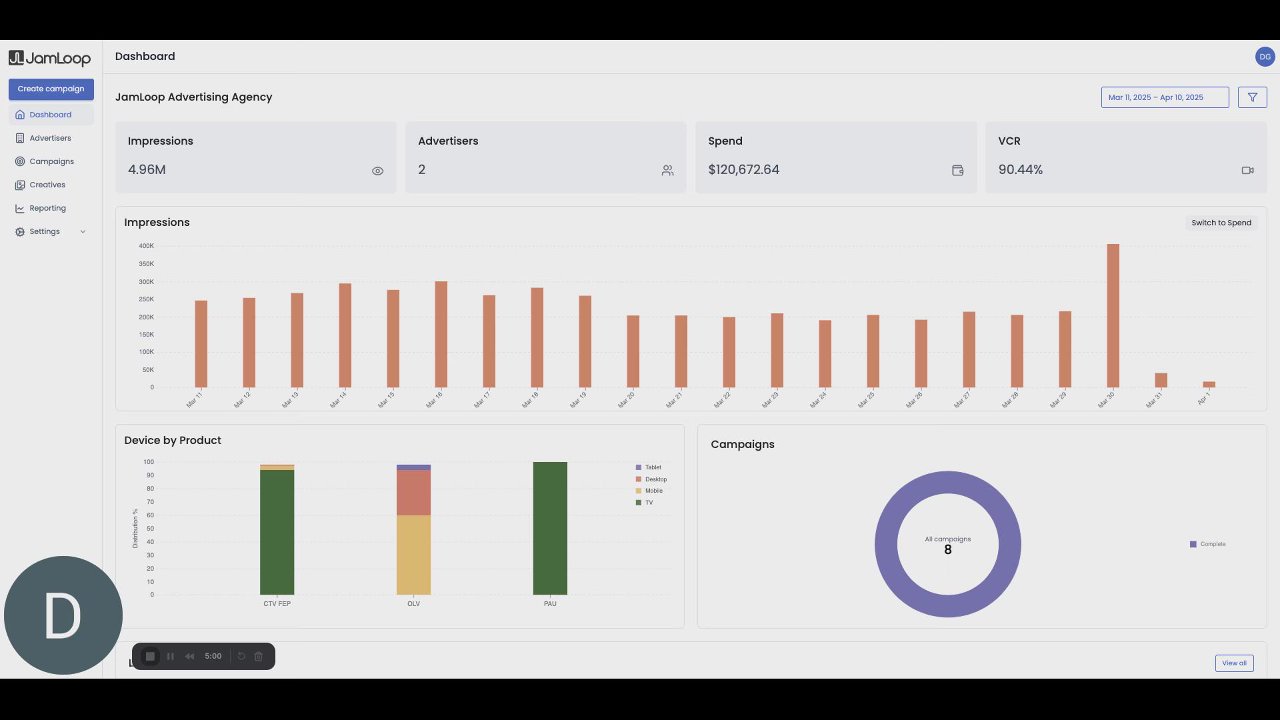1280x720 pixels.
Task: Click the filter funnel icon button
Action: 1253,97
